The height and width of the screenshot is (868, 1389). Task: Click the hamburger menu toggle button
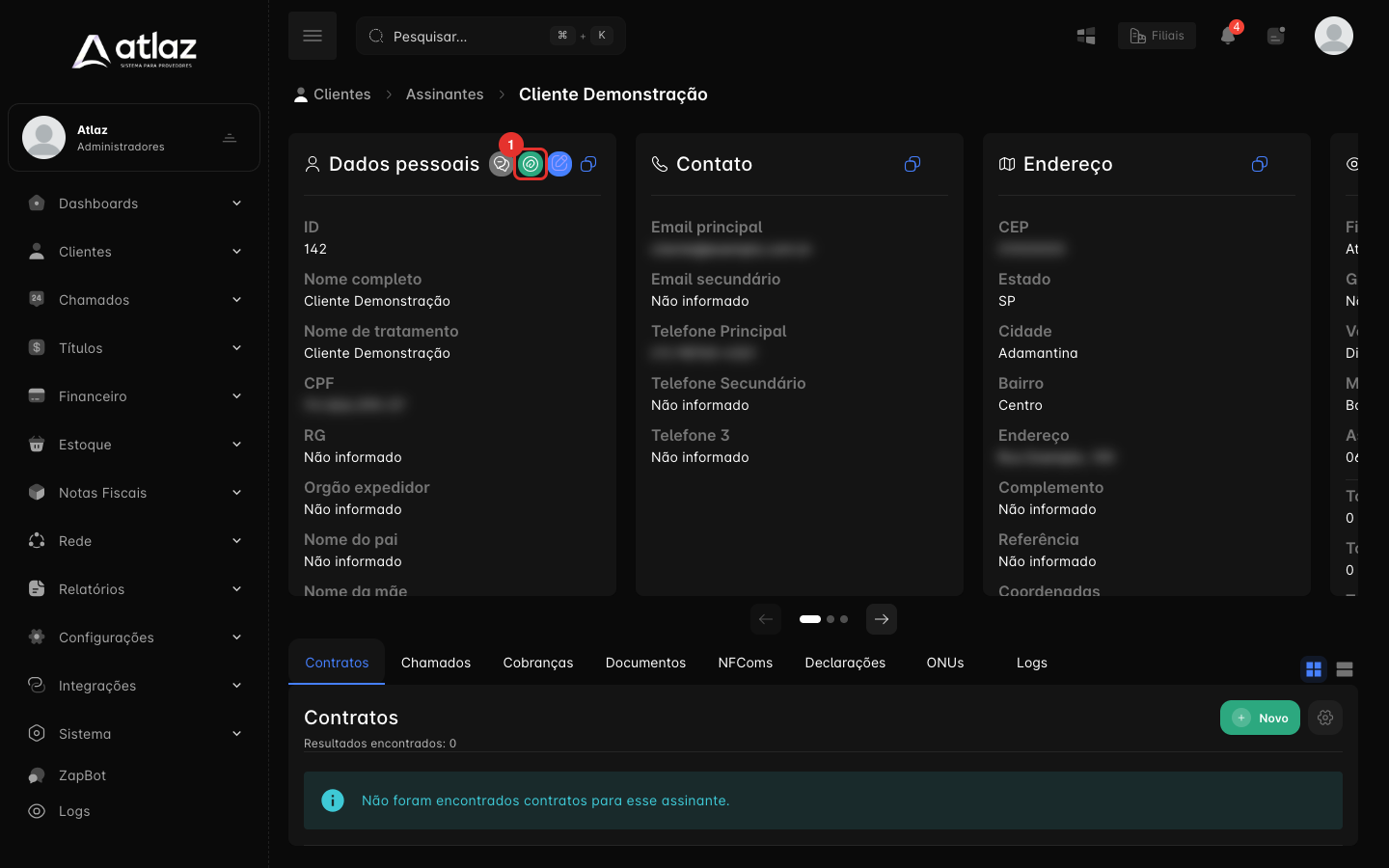313,36
